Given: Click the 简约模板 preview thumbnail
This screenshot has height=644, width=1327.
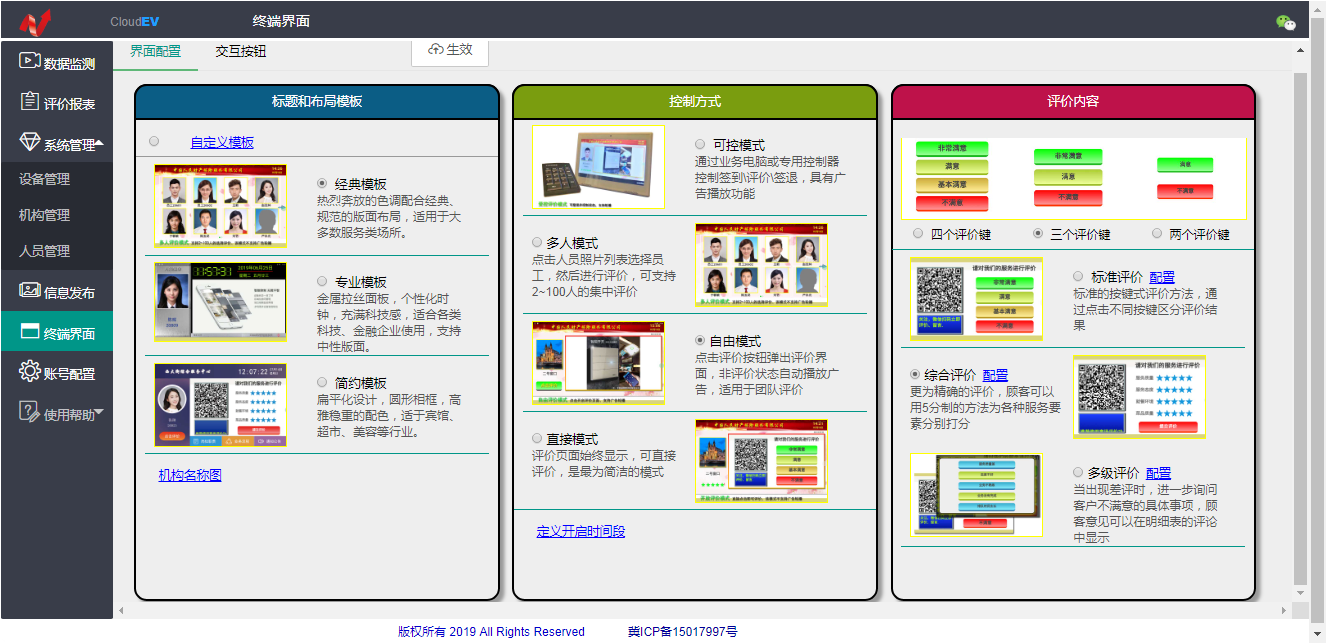Looking at the screenshot, I should tap(220, 405).
